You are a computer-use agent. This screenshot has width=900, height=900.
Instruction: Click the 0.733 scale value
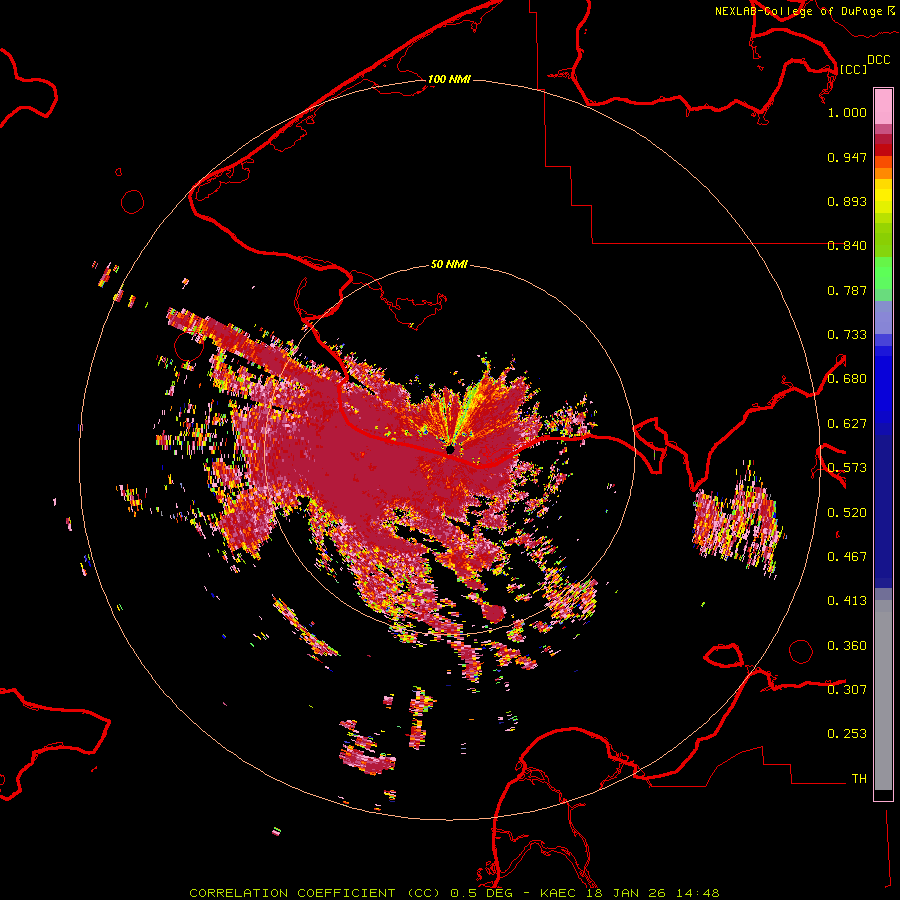tap(847, 335)
